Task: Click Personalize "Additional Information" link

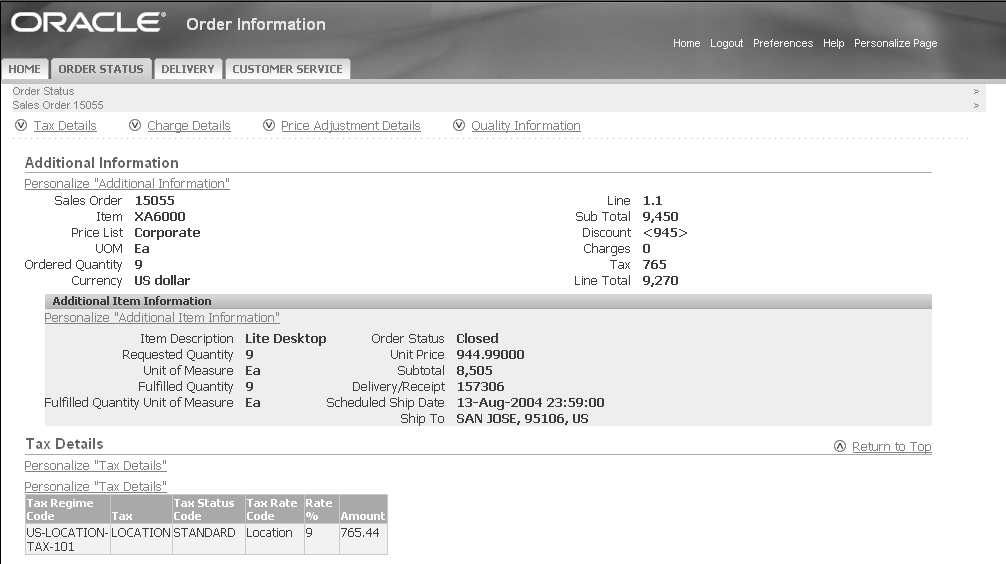Action: click(x=127, y=184)
